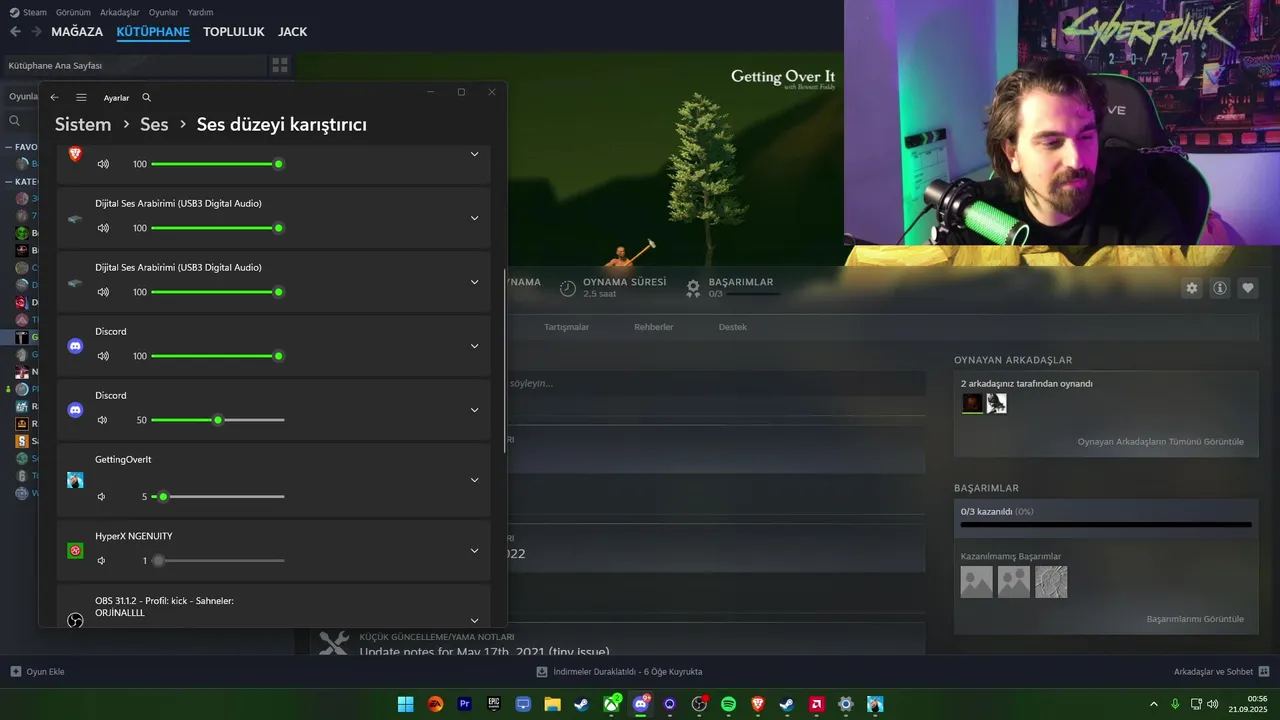Go to the MAĞAZA tab
This screenshot has width=1280, height=720.
[77, 32]
